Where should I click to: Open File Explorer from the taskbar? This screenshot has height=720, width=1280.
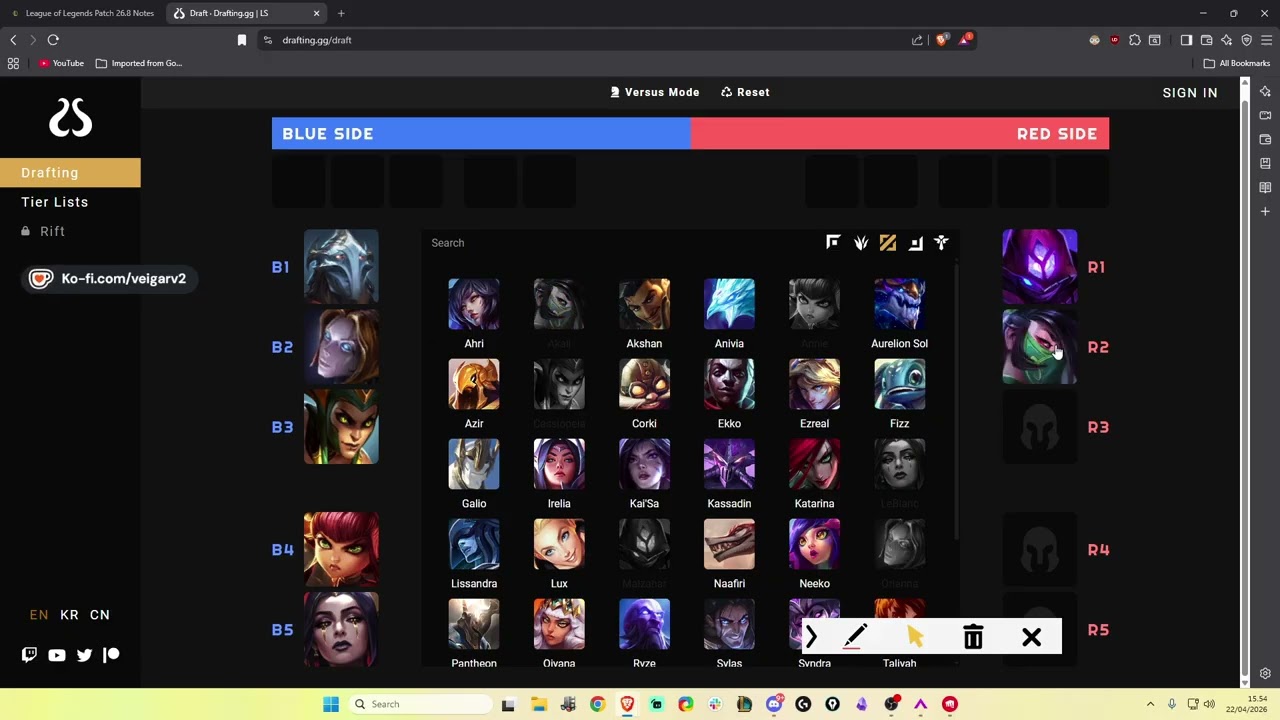tap(538, 704)
